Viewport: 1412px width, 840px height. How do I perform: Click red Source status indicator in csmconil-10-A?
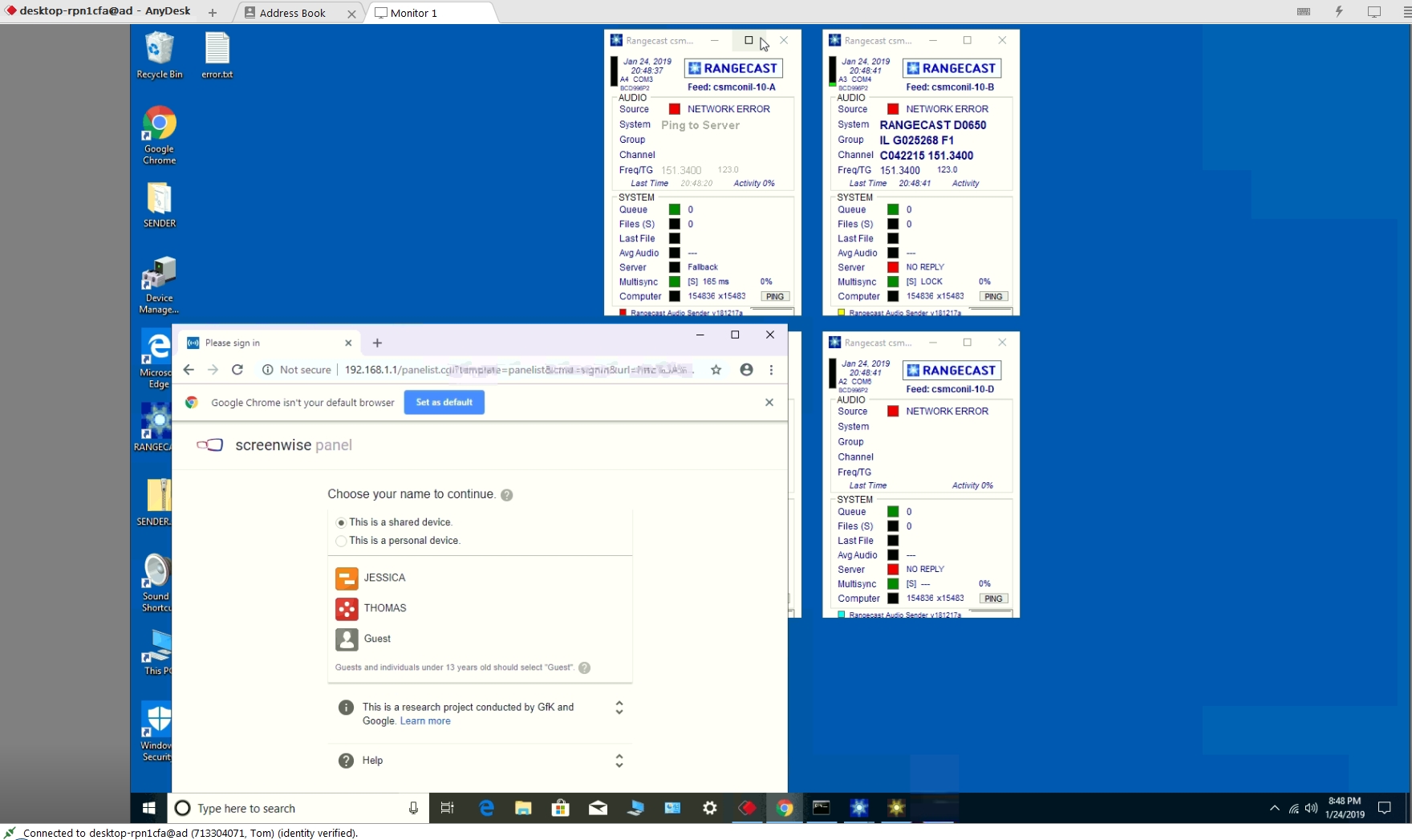675,109
